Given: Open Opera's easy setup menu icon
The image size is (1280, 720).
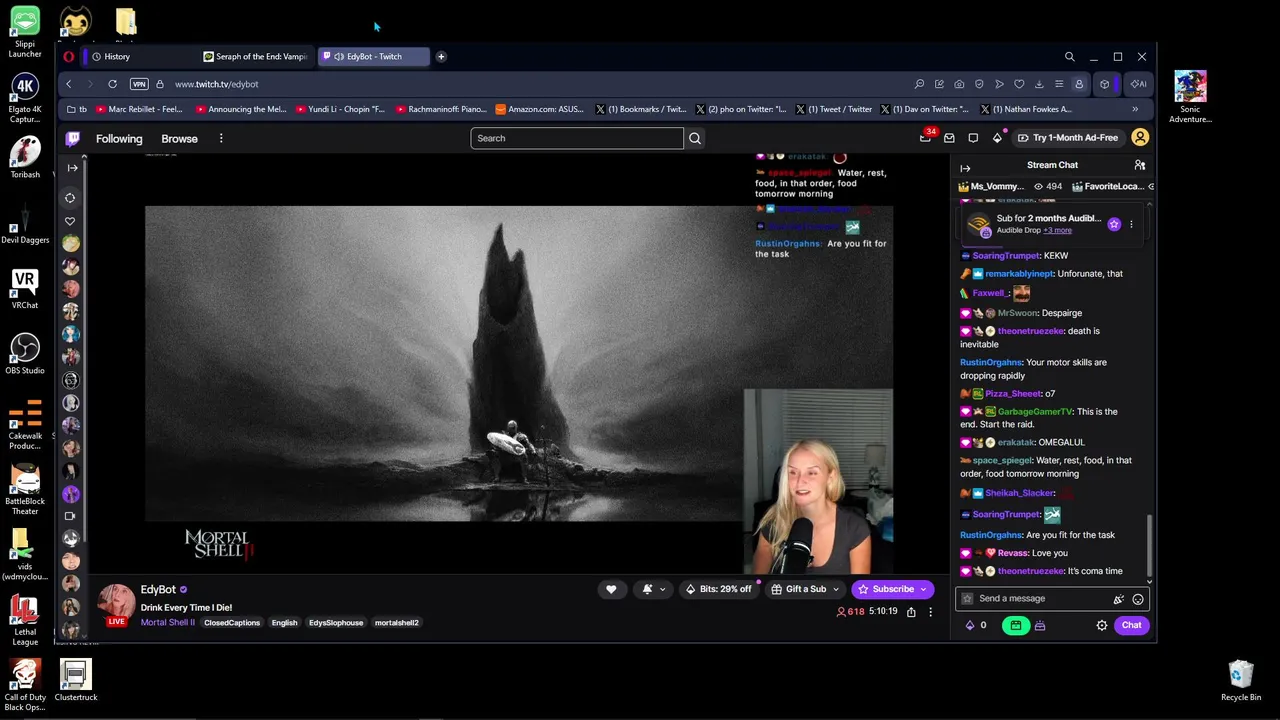Looking at the screenshot, I should pyautogui.click(x=1059, y=84).
